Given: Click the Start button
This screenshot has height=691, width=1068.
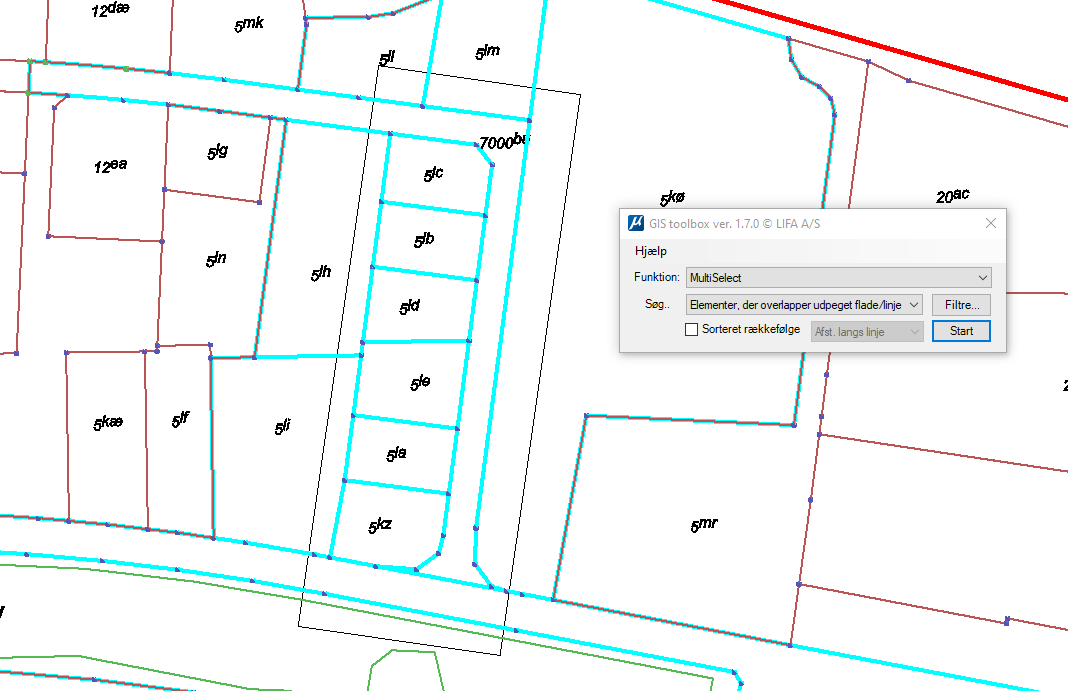Looking at the screenshot, I should pos(961,331).
